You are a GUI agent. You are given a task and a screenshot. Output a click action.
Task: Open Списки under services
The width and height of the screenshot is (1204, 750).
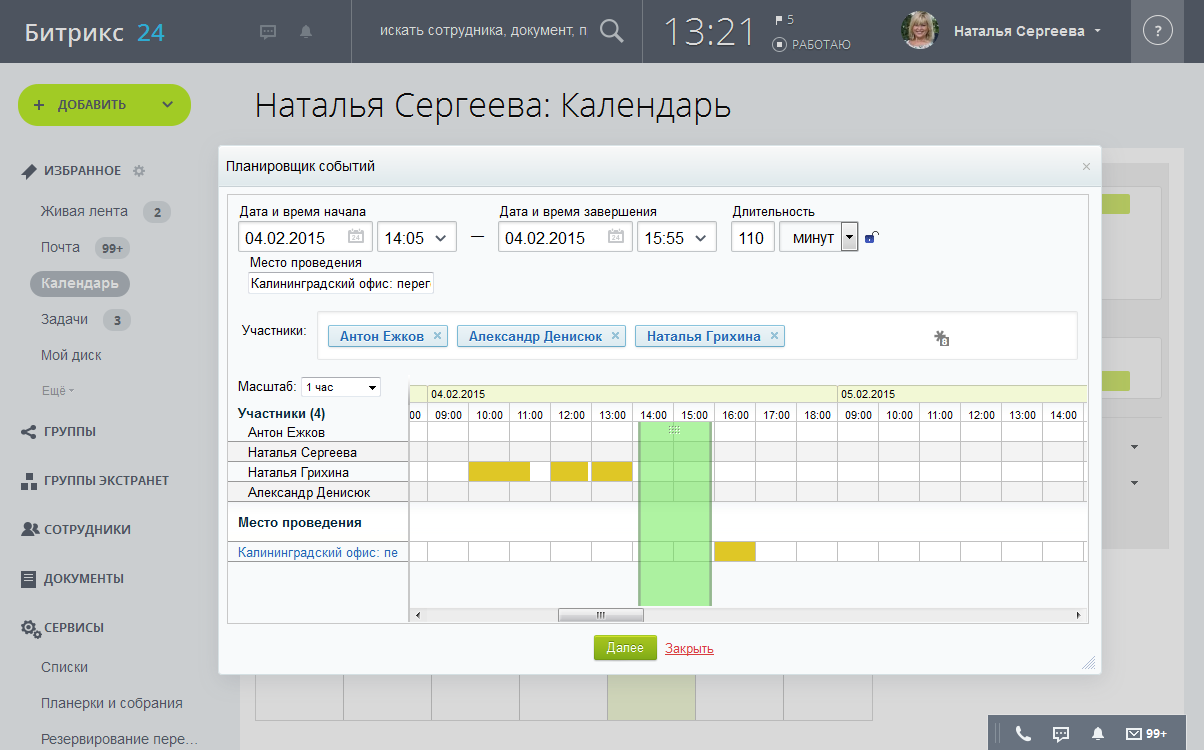[x=64, y=667]
